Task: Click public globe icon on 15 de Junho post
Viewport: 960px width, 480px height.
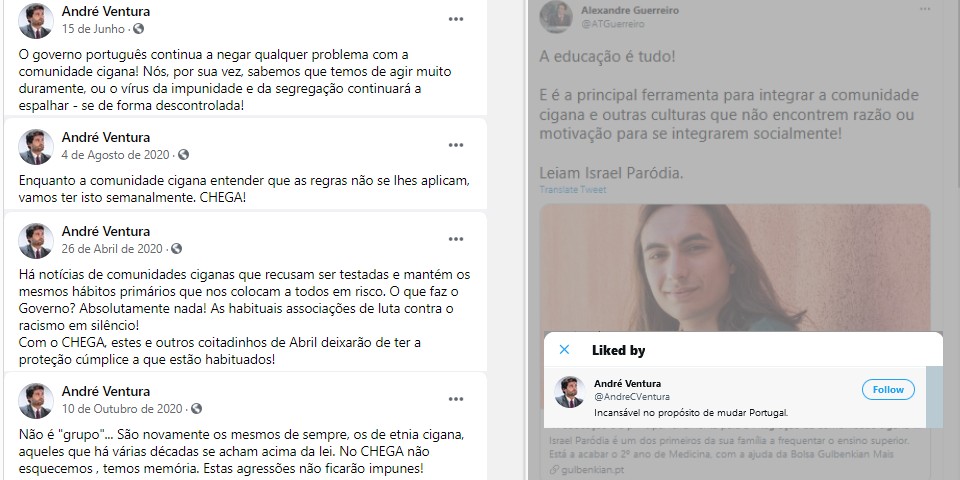Action: point(139,29)
